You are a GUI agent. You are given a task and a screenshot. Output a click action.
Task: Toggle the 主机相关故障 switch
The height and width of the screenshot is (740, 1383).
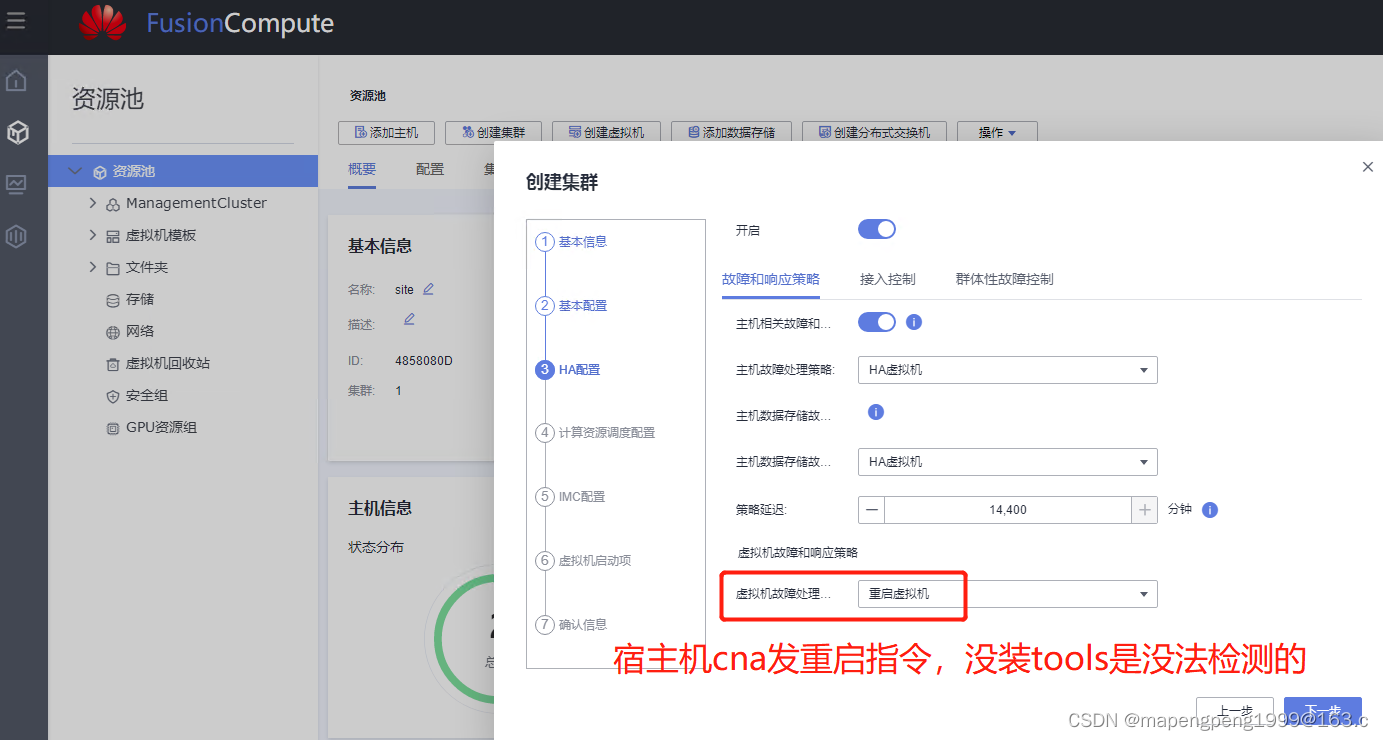click(x=877, y=322)
